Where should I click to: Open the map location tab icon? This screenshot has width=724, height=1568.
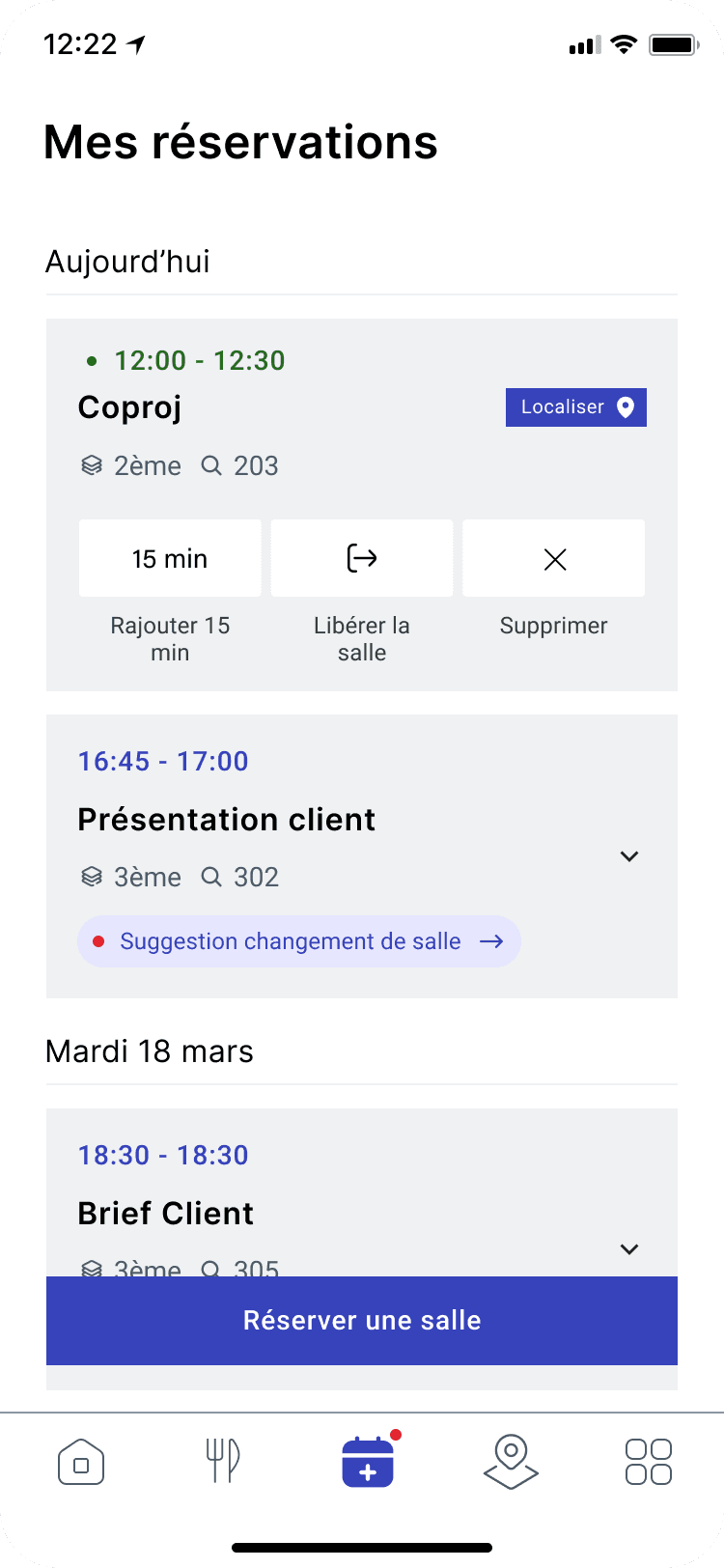point(511,1462)
